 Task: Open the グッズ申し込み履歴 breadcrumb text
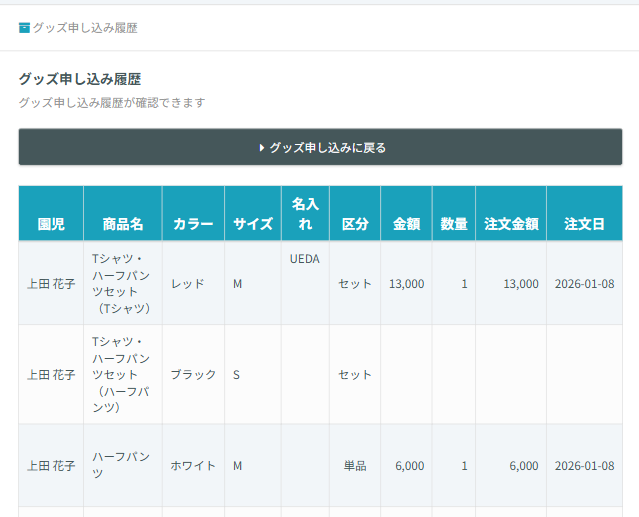[x=85, y=28]
